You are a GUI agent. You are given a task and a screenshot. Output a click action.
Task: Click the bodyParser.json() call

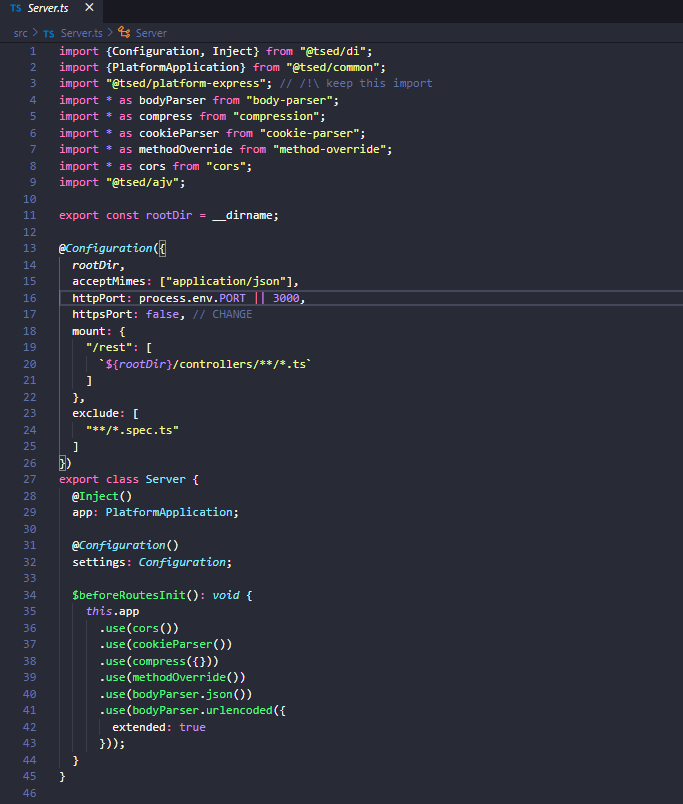[x=189, y=694]
